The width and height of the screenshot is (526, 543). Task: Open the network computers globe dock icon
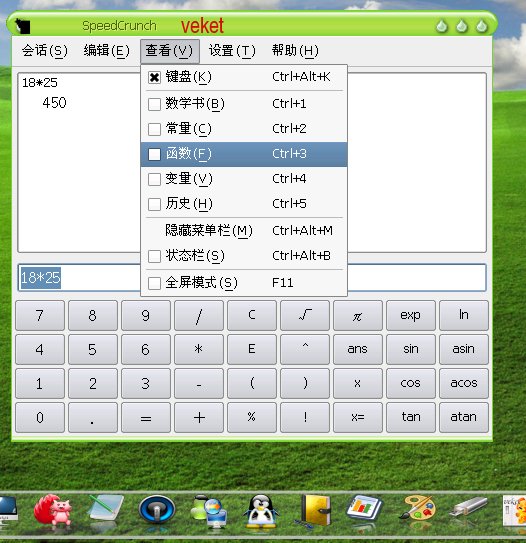pyautogui.click(x=209, y=511)
